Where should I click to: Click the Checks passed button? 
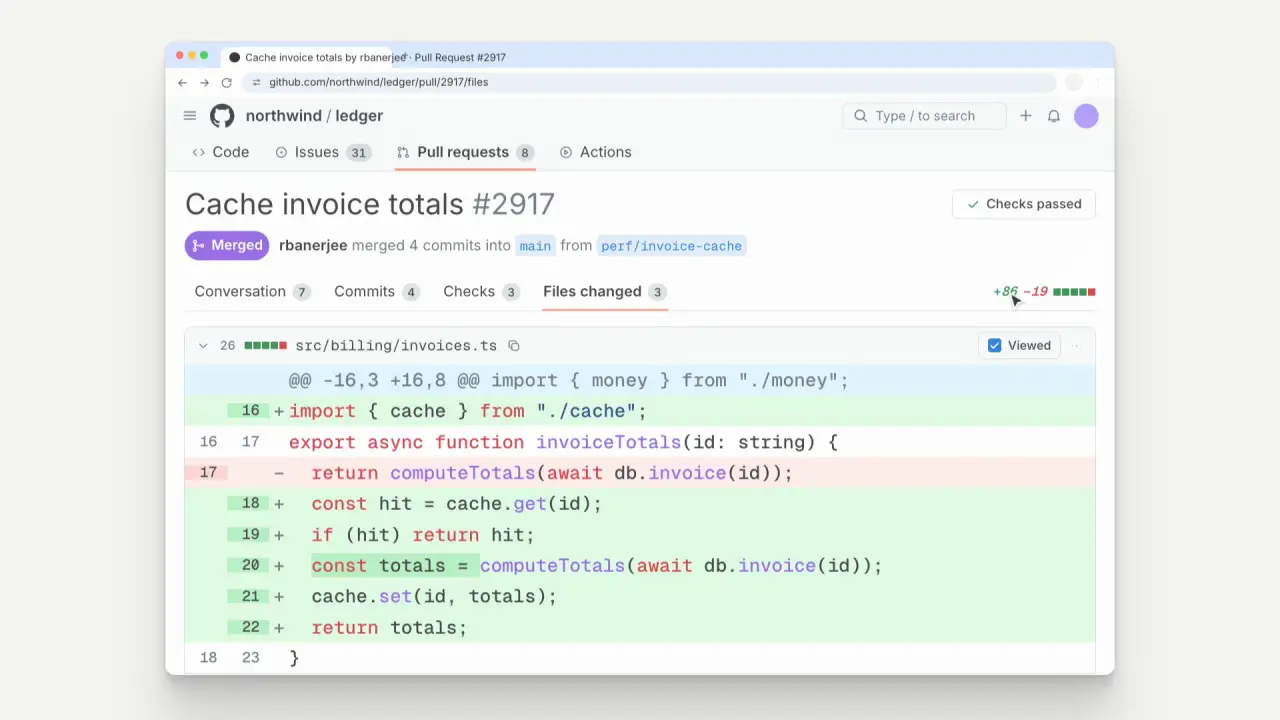point(1024,204)
